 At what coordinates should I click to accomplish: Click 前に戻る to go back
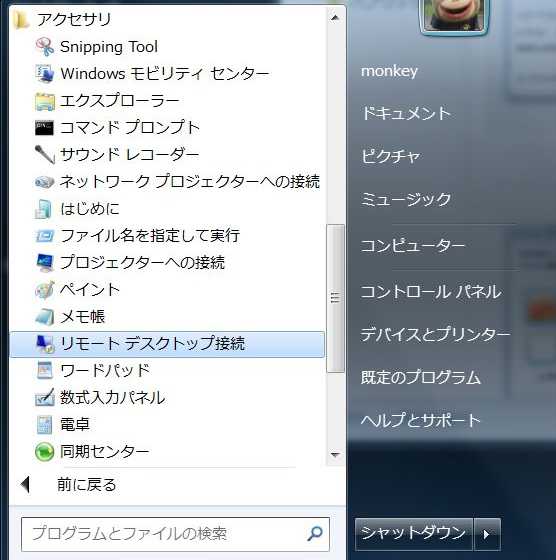tap(87, 485)
